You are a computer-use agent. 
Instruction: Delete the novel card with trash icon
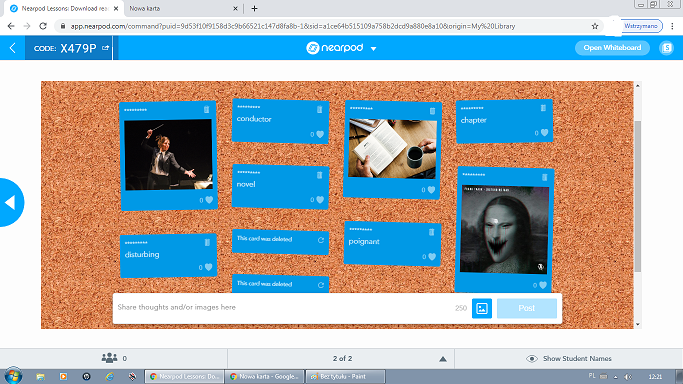click(319, 175)
